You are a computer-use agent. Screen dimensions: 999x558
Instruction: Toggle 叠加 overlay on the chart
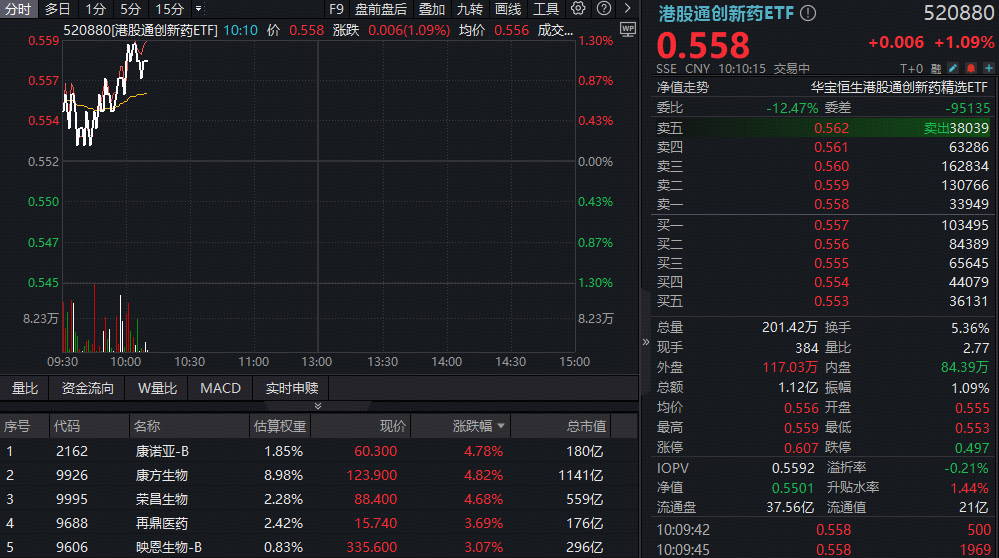(x=432, y=9)
